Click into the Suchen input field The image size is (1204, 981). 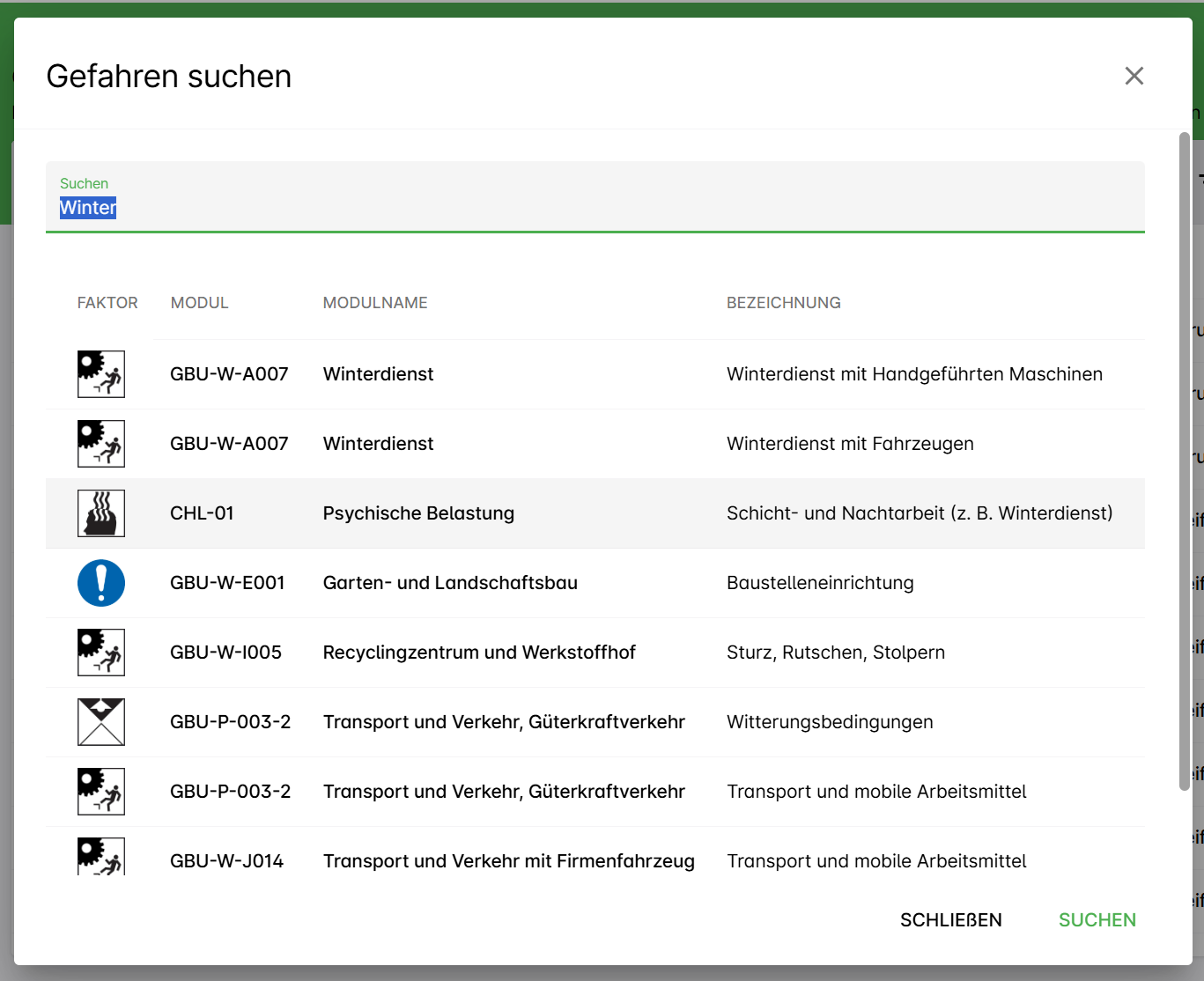[595, 208]
